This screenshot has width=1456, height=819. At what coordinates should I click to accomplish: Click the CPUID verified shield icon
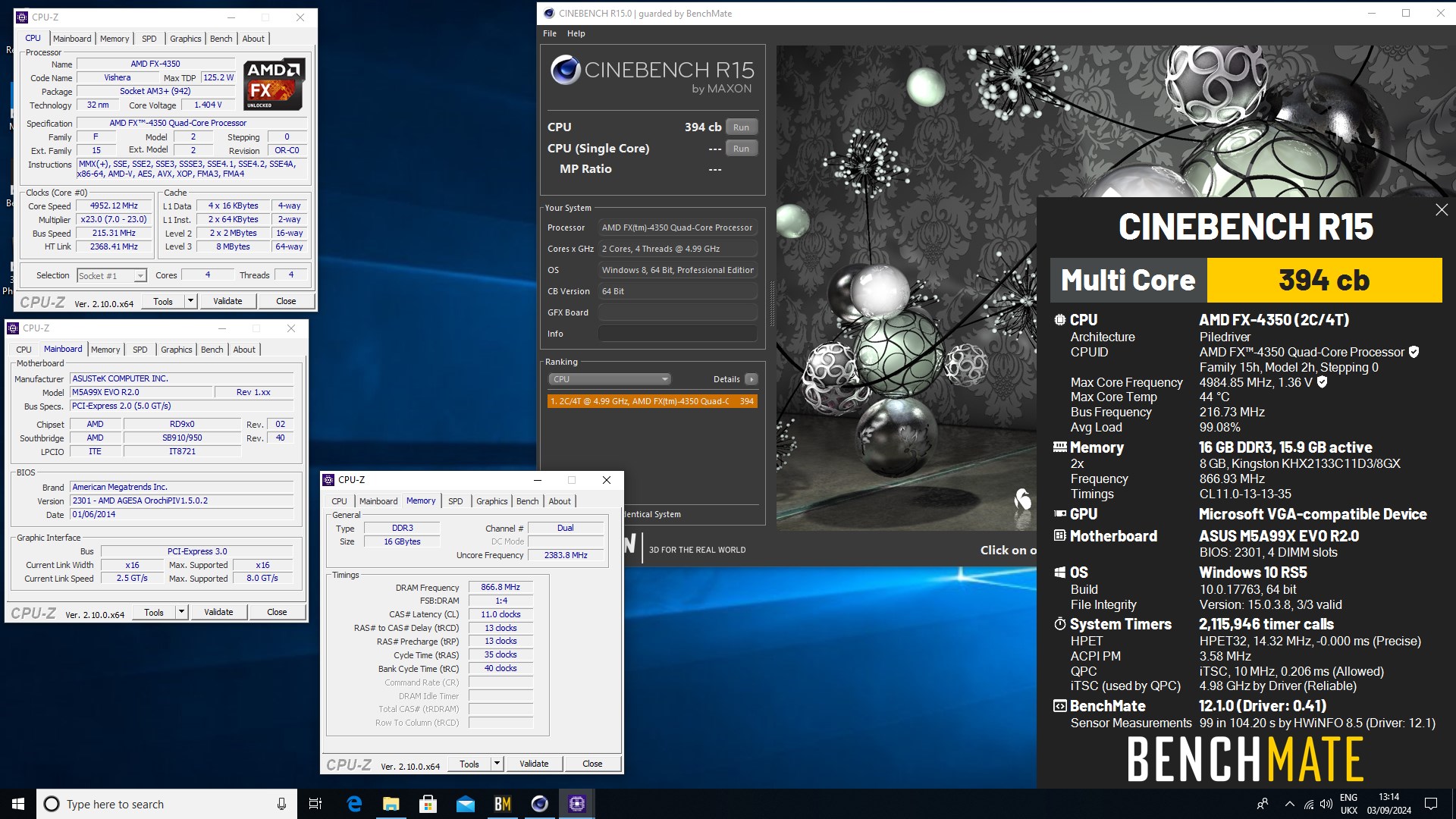coord(1414,352)
